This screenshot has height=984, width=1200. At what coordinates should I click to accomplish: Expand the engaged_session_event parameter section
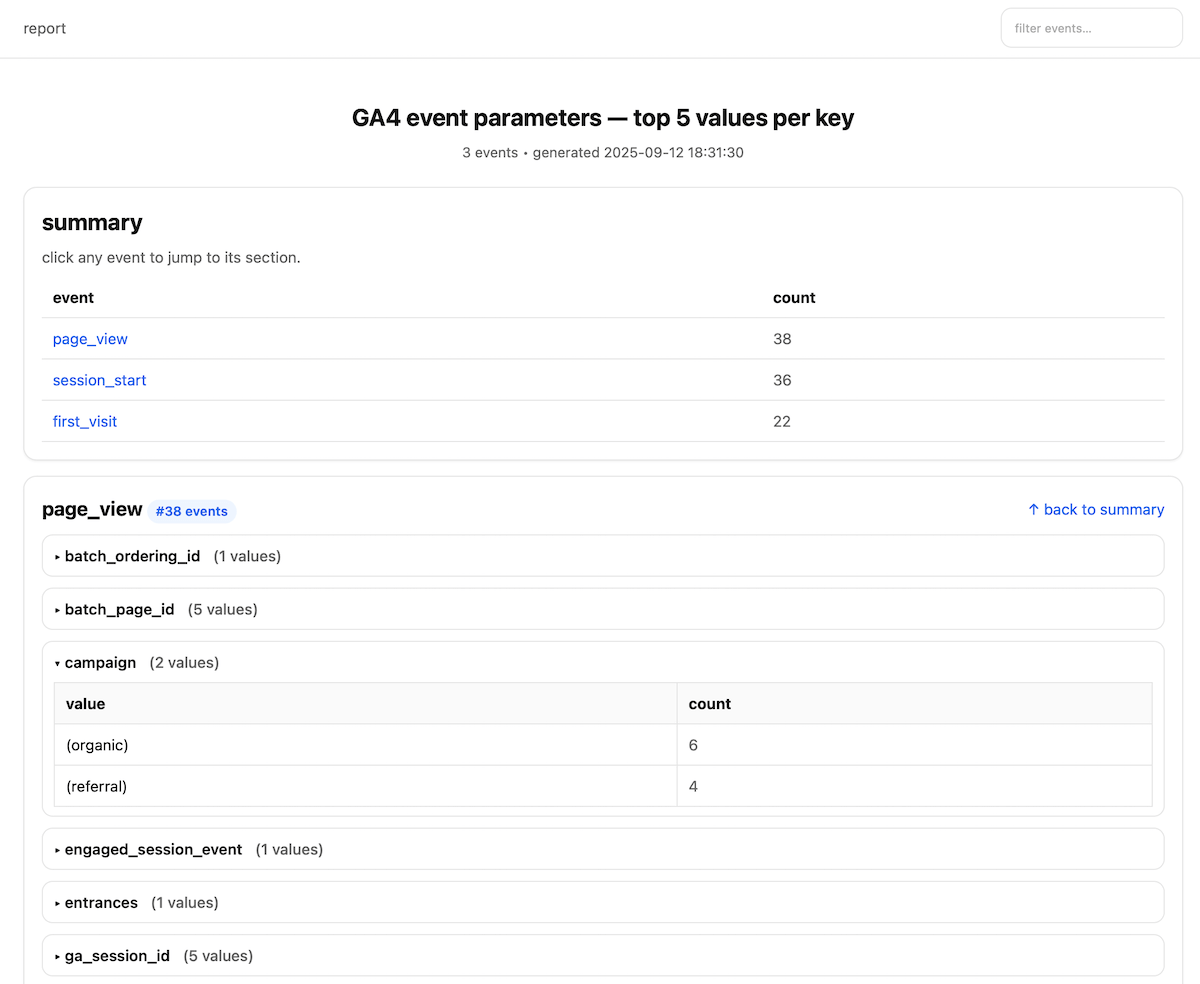pos(153,849)
